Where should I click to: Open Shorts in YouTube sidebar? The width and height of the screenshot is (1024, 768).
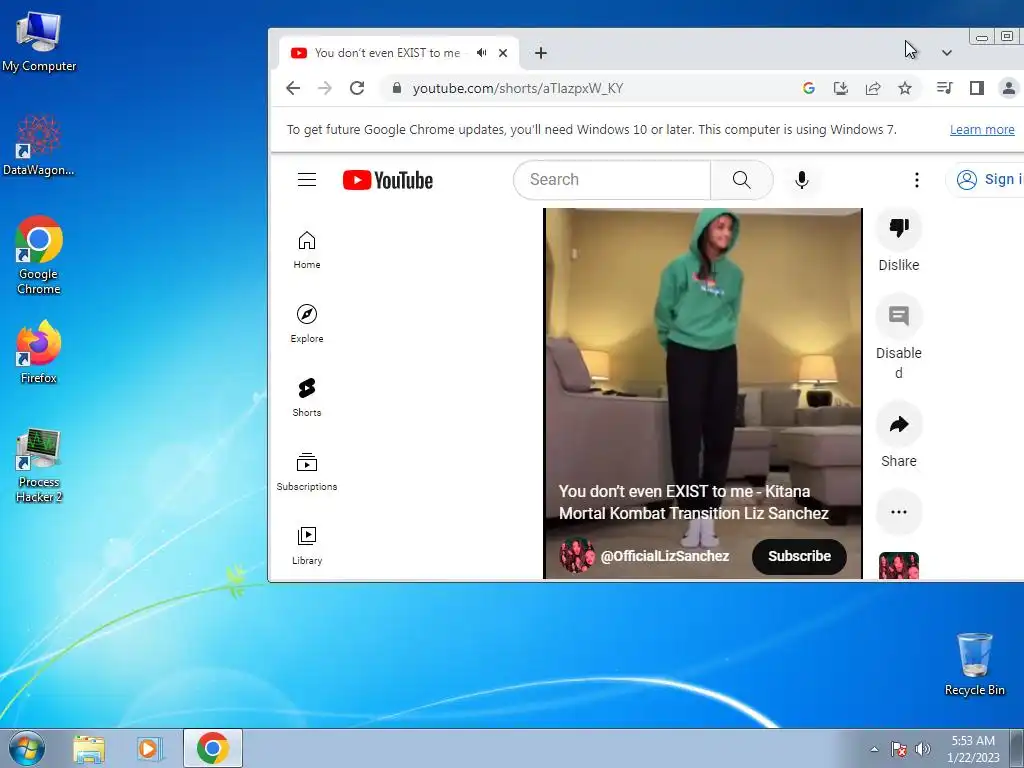tap(307, 398)
